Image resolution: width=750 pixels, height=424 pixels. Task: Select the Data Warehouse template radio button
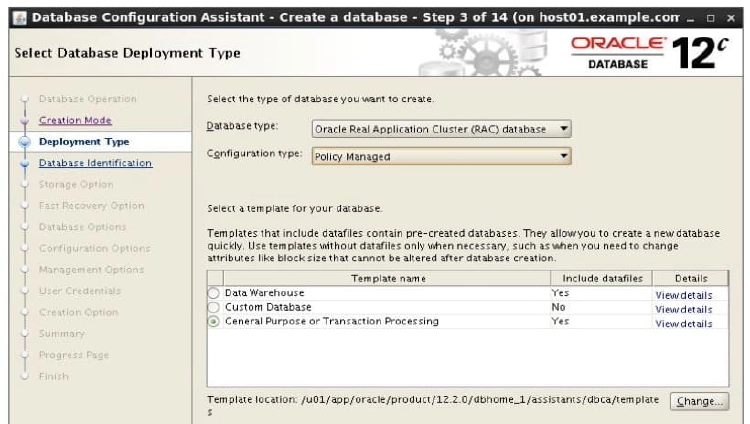point(213,293)
